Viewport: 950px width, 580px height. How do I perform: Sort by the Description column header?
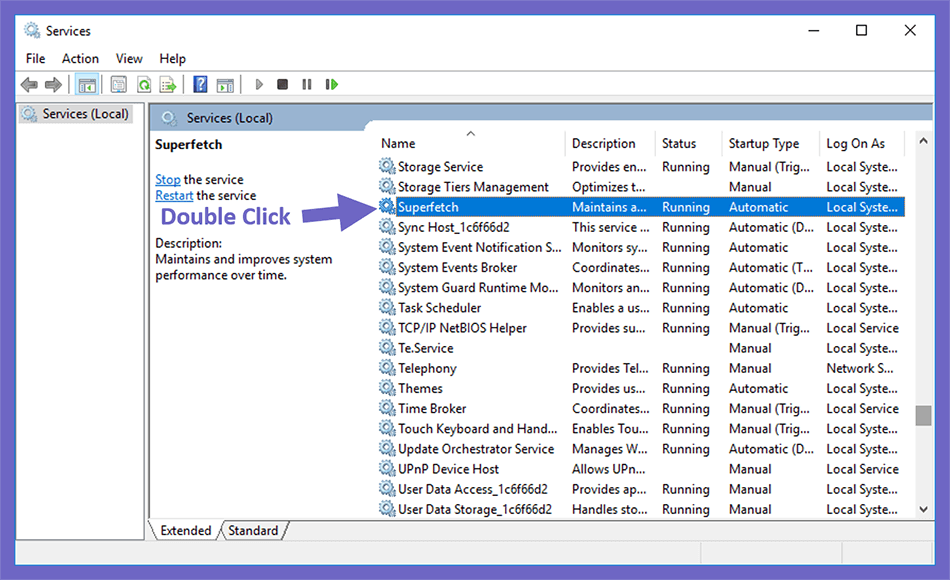pyautogui.click(x=603, y=144)
